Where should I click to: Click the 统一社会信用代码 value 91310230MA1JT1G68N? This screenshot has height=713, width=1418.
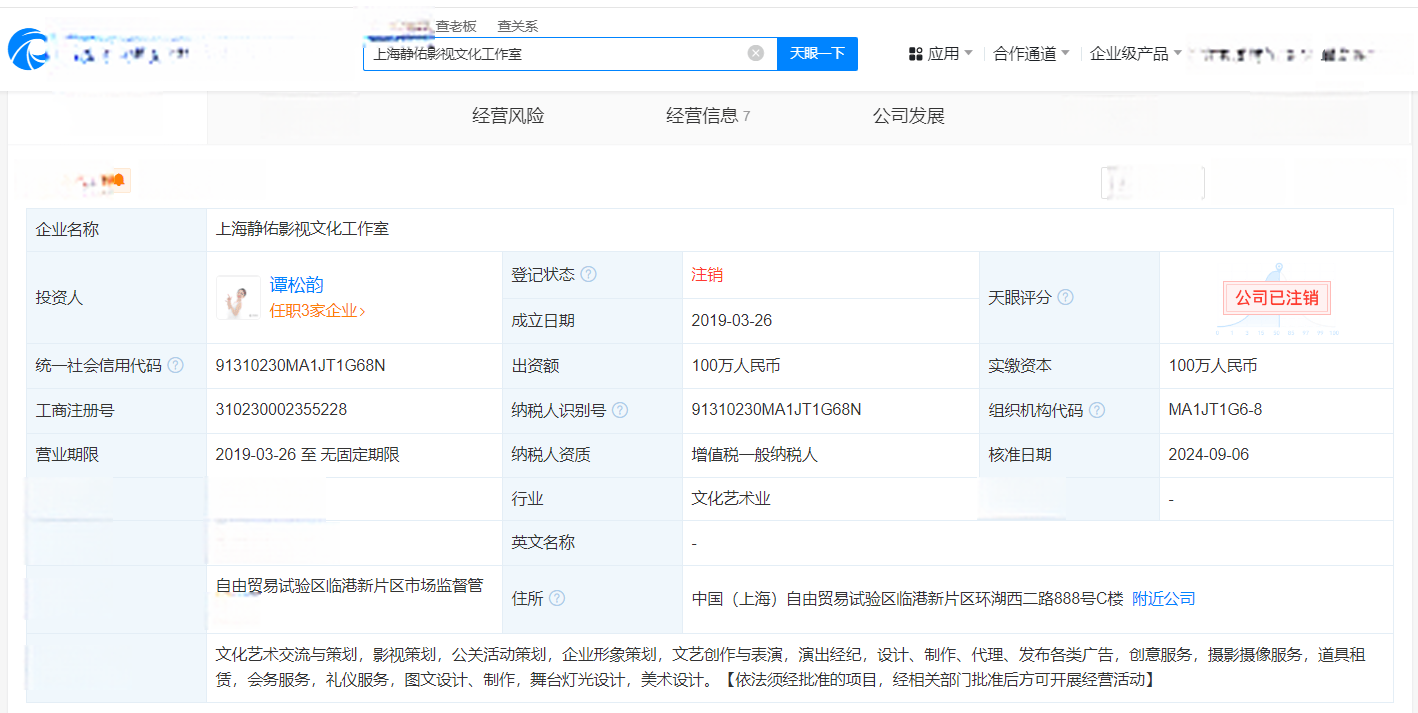tap(301, 365)
